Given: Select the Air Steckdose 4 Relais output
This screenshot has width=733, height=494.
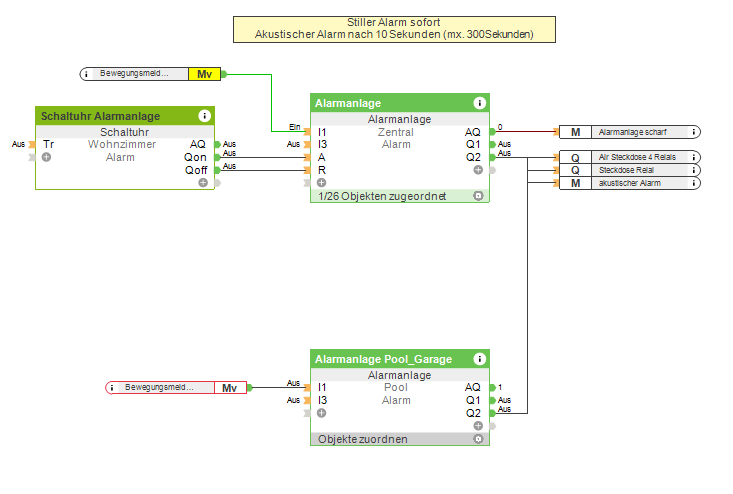Looking at the screenshot, I should tap(630, 157).
